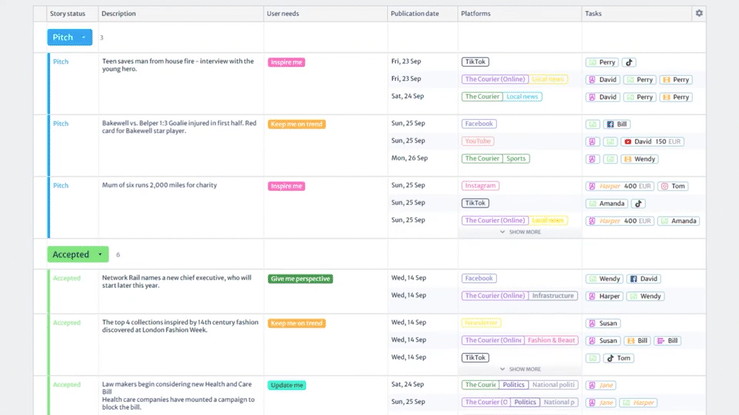Click Accepted status of Network Rail story
The height and width of the screenshot is (415, 739).
(x=66, y=278)
